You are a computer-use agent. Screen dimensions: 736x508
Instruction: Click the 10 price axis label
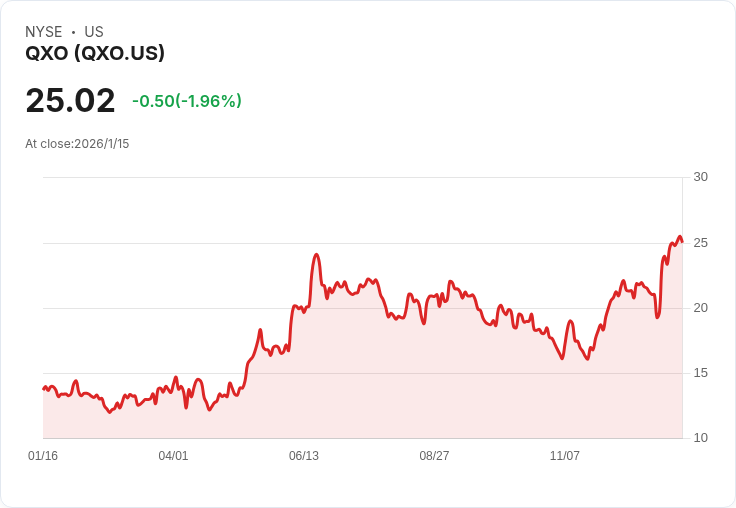700,438
